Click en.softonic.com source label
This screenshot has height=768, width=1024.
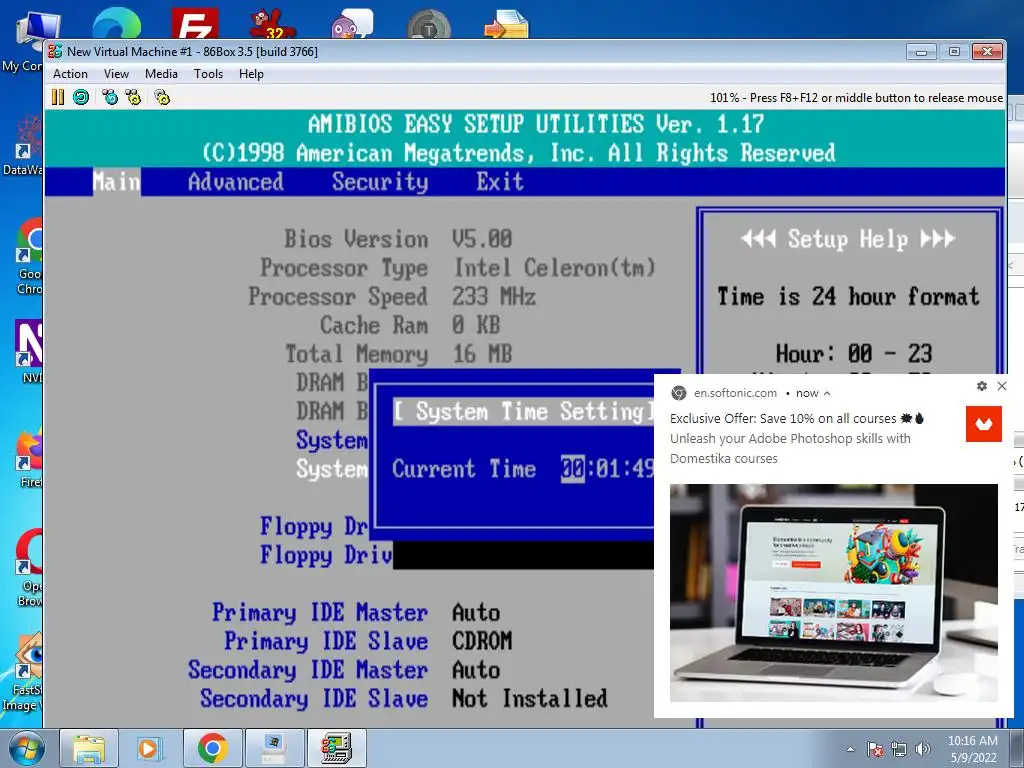[735, 393]
